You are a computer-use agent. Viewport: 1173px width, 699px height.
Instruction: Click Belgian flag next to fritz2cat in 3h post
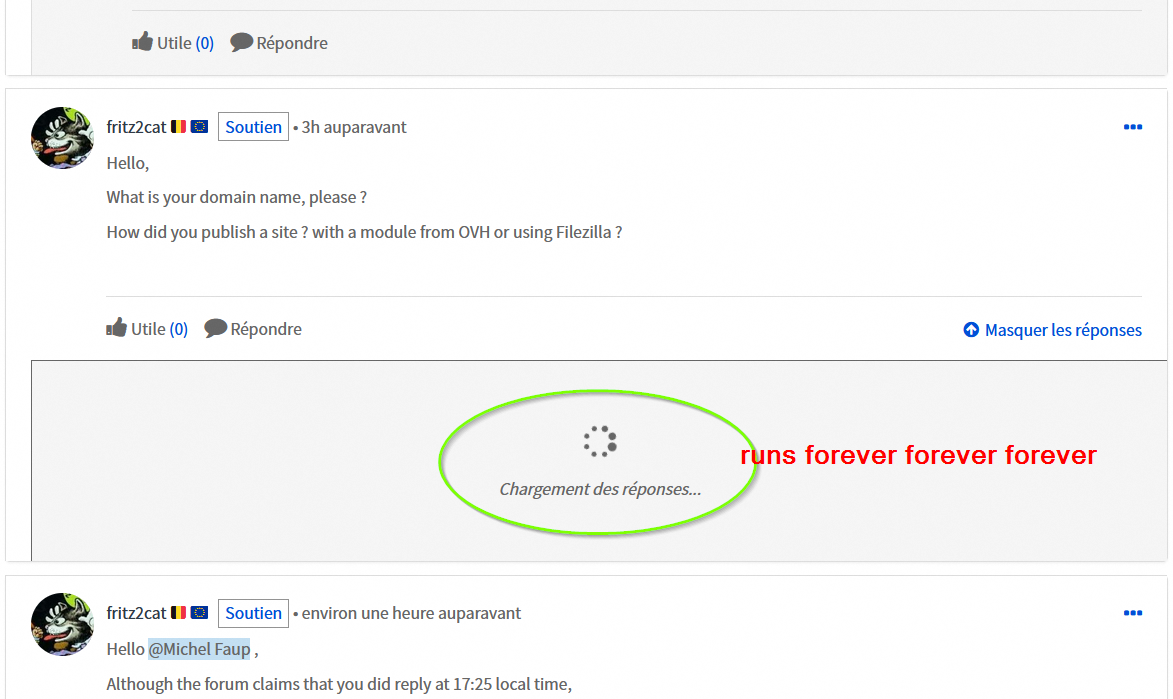point(178,126)
